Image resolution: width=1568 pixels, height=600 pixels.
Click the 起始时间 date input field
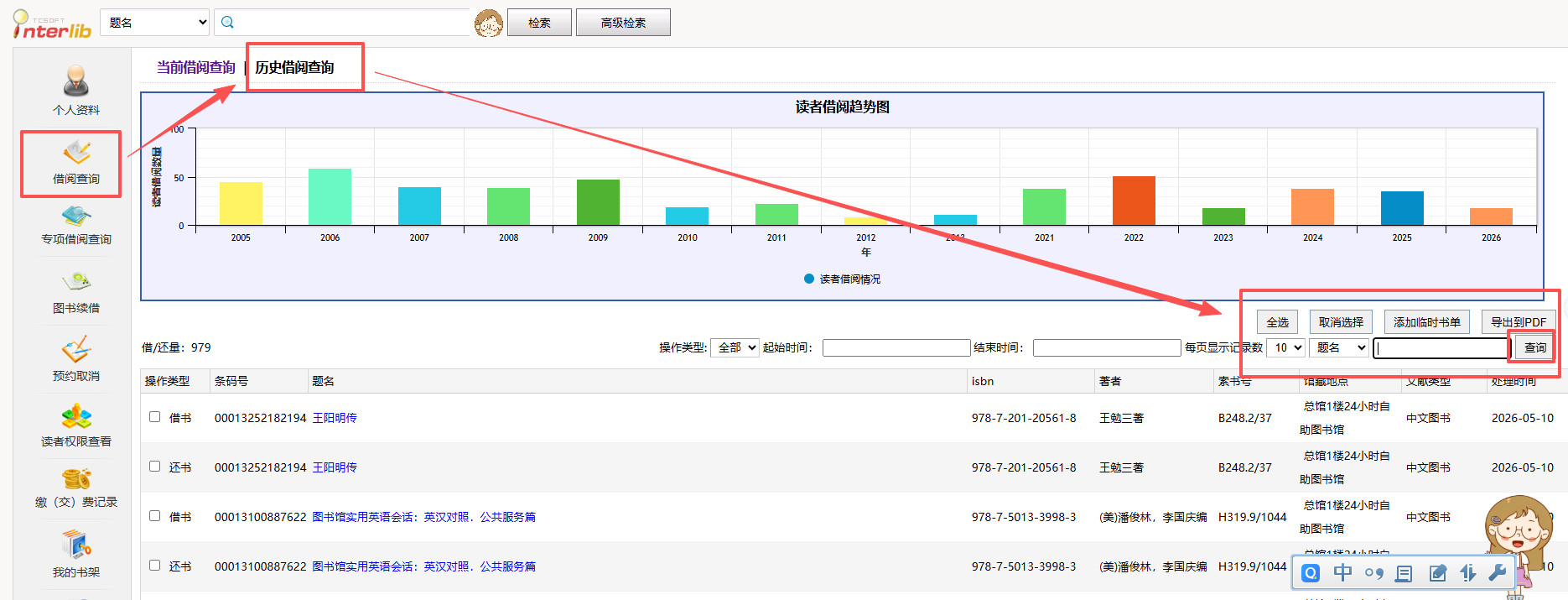pyautogui.click(x=896, y=347)
